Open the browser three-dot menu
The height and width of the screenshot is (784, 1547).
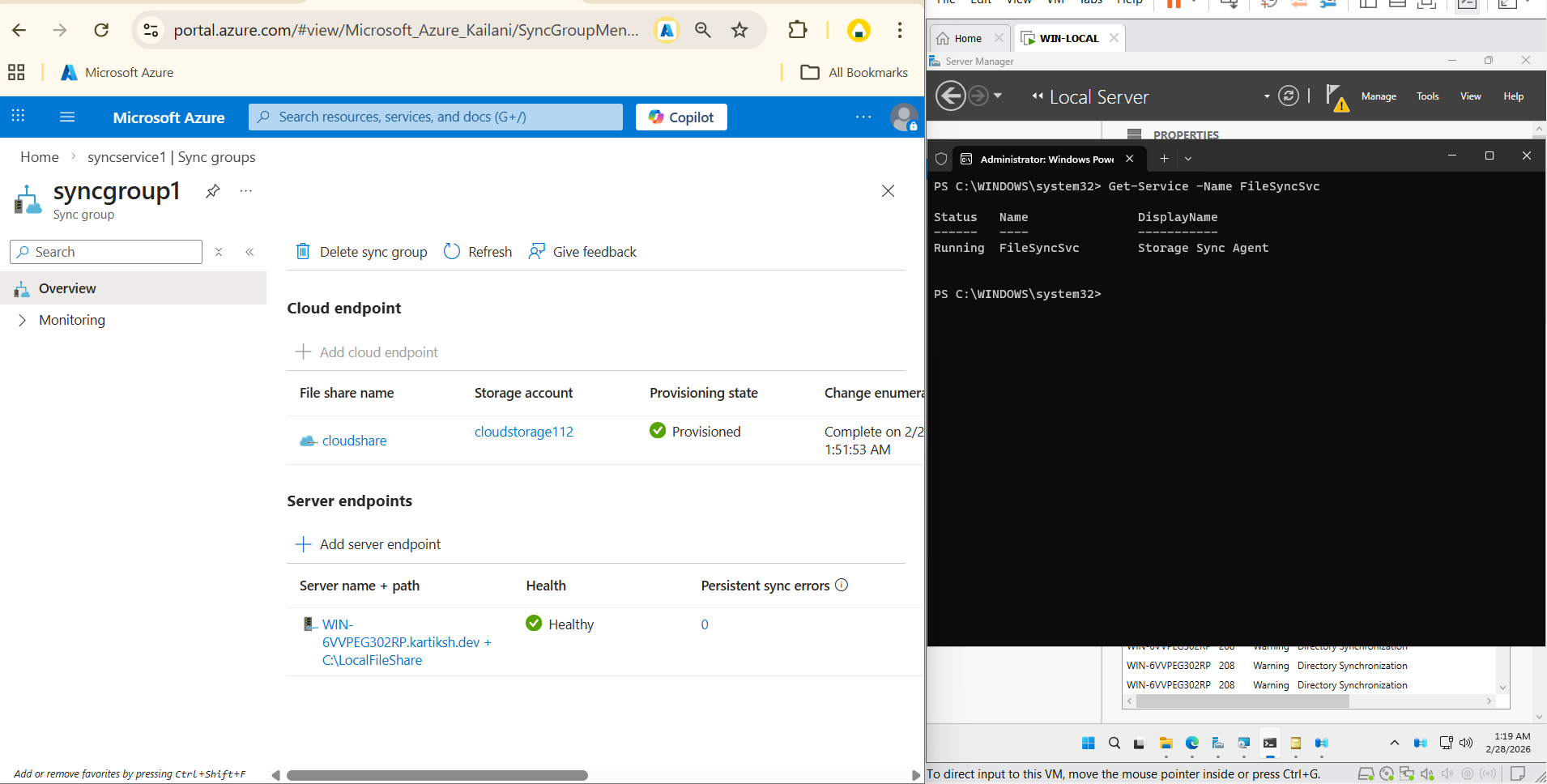(900, 30)
